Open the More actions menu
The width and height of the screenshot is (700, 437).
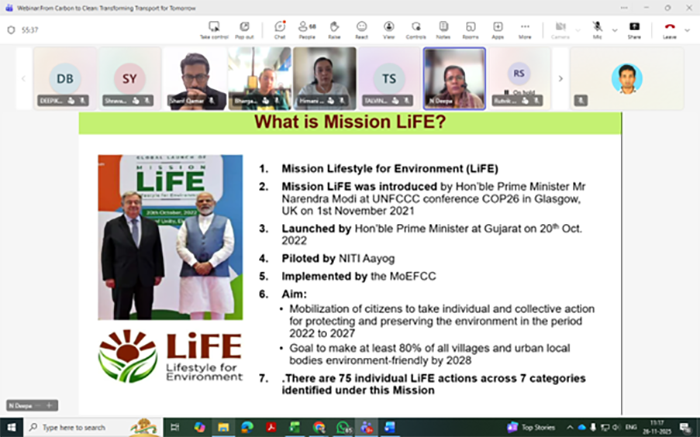tap(524, 28)
